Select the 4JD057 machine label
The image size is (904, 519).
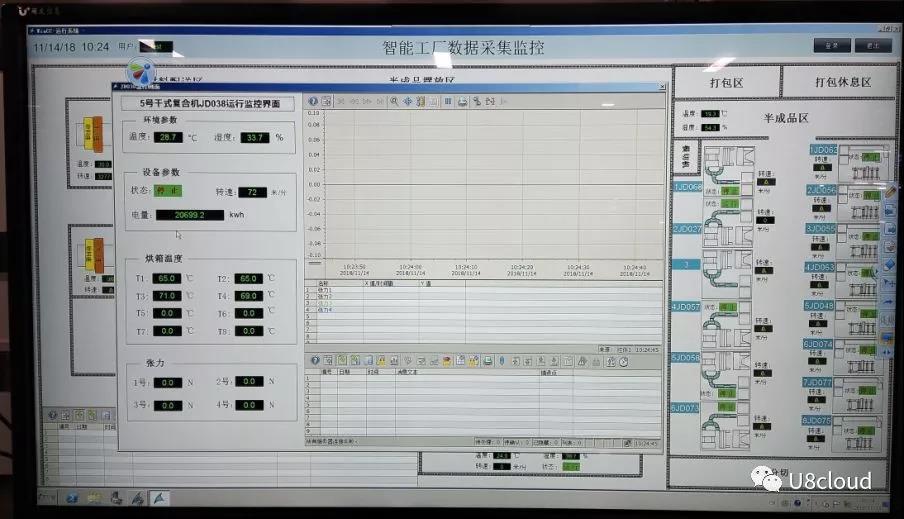pyautogui.click(x=687, y=307)
